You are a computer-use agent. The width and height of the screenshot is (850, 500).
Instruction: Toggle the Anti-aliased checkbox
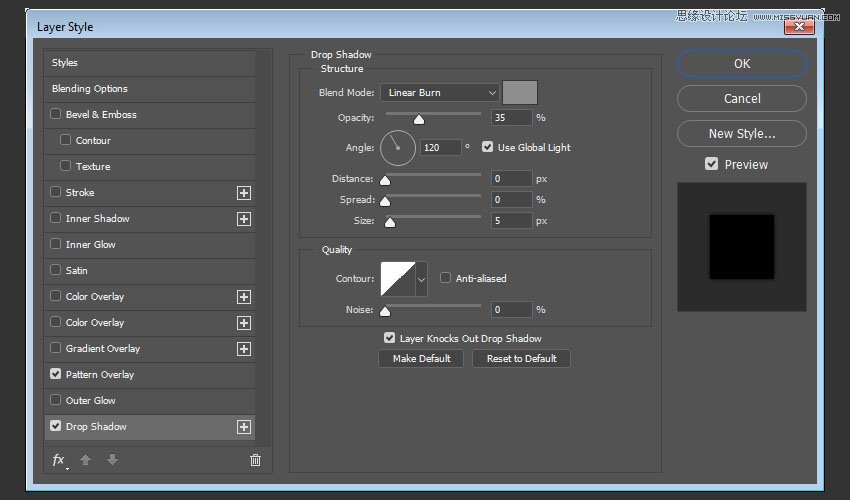(446, 278)
